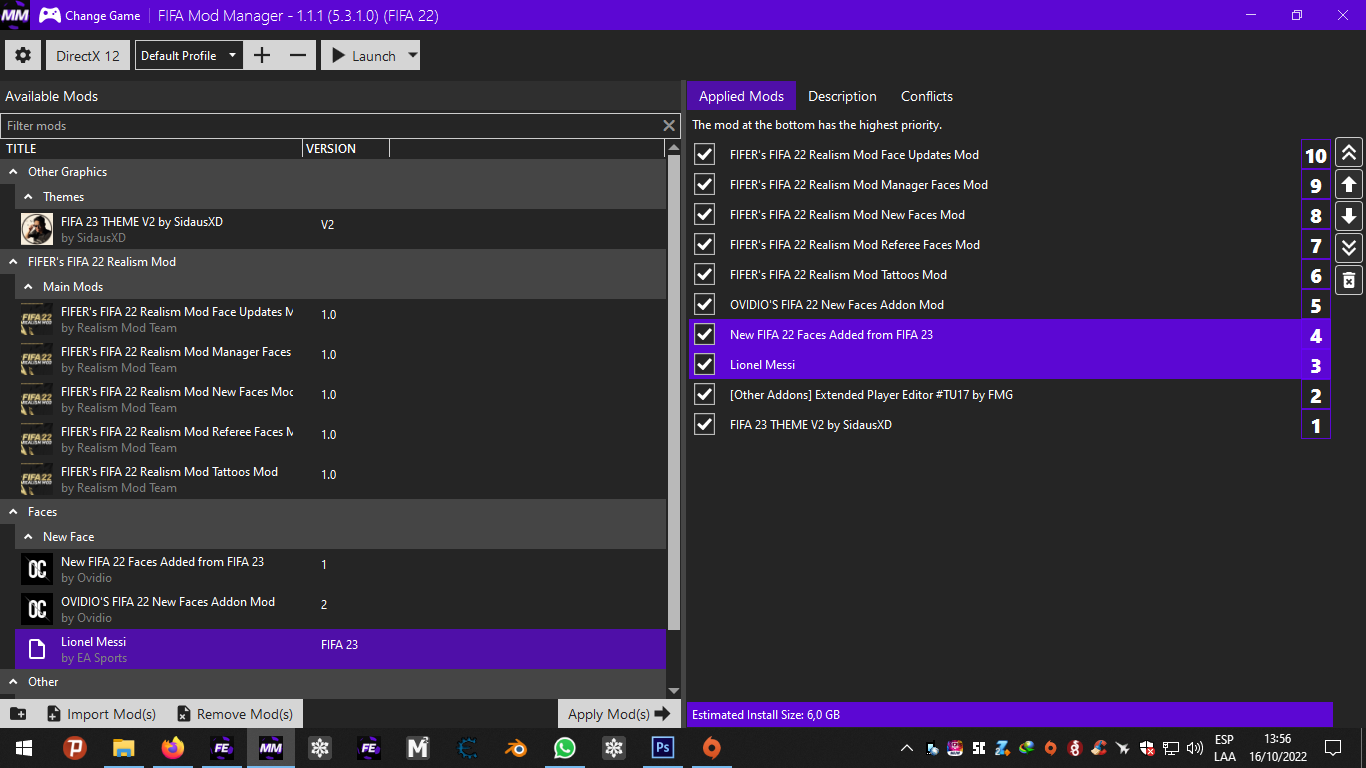The image size is (1366, 768).
Task: Collapse the New Face subcategory
Action: click(29, 537)
